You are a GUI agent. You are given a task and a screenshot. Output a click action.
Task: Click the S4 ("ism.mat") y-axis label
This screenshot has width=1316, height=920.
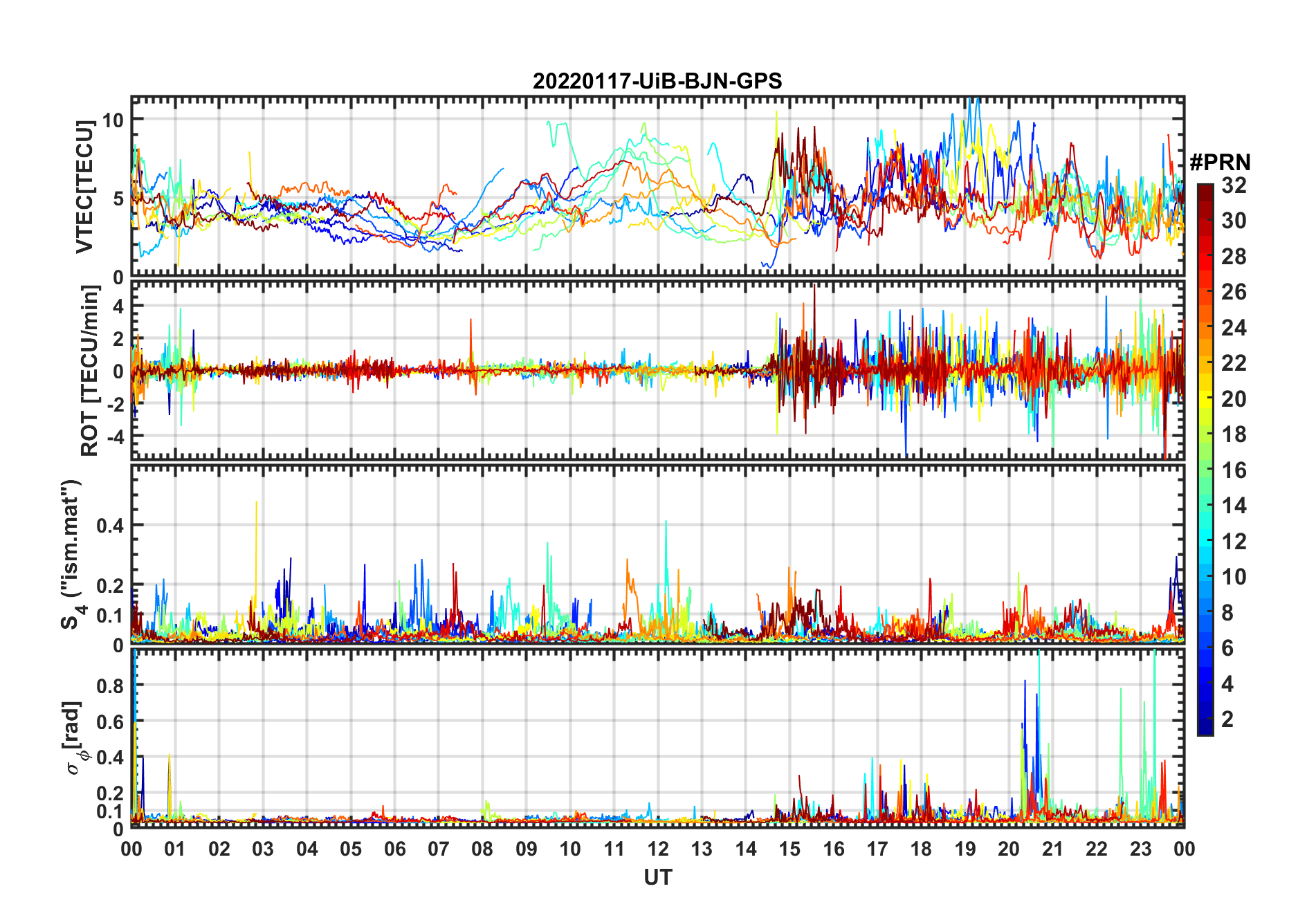click(x=72, y=555)
